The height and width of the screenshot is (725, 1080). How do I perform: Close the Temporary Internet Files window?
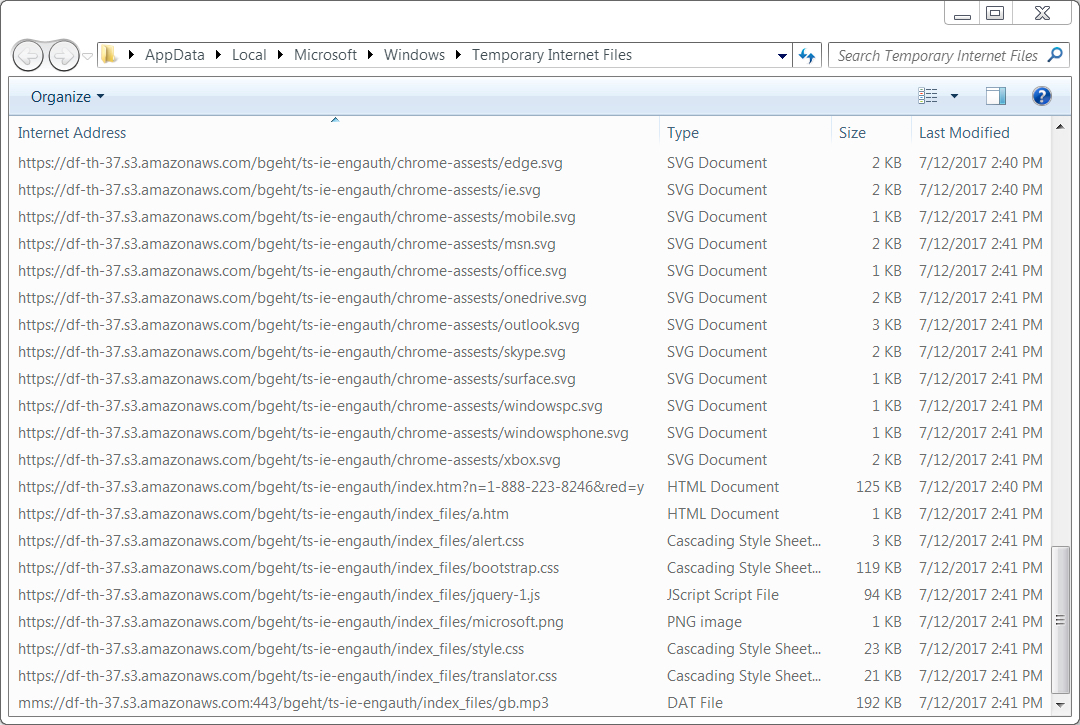click(x=1042, y=13)
